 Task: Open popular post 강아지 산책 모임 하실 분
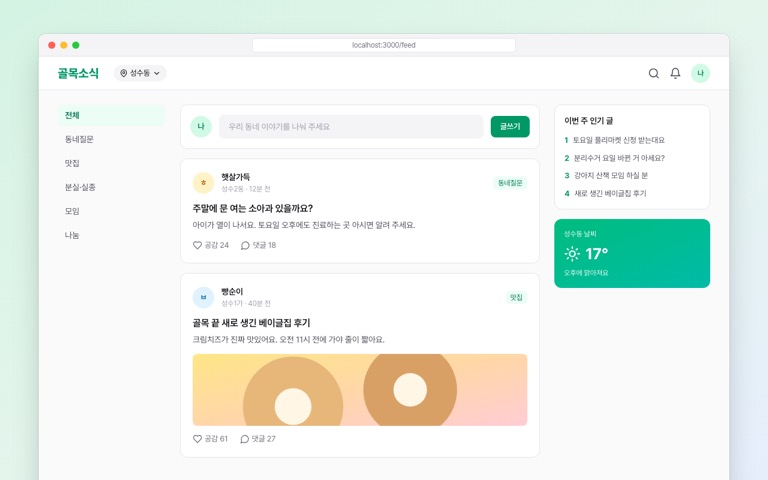click(611, 176)
